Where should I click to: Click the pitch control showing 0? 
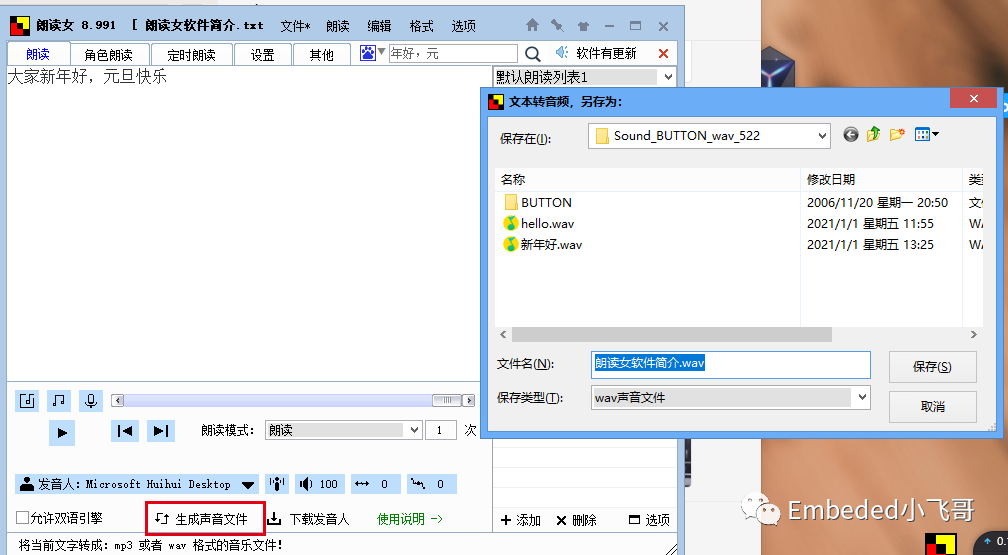[431, 484]
